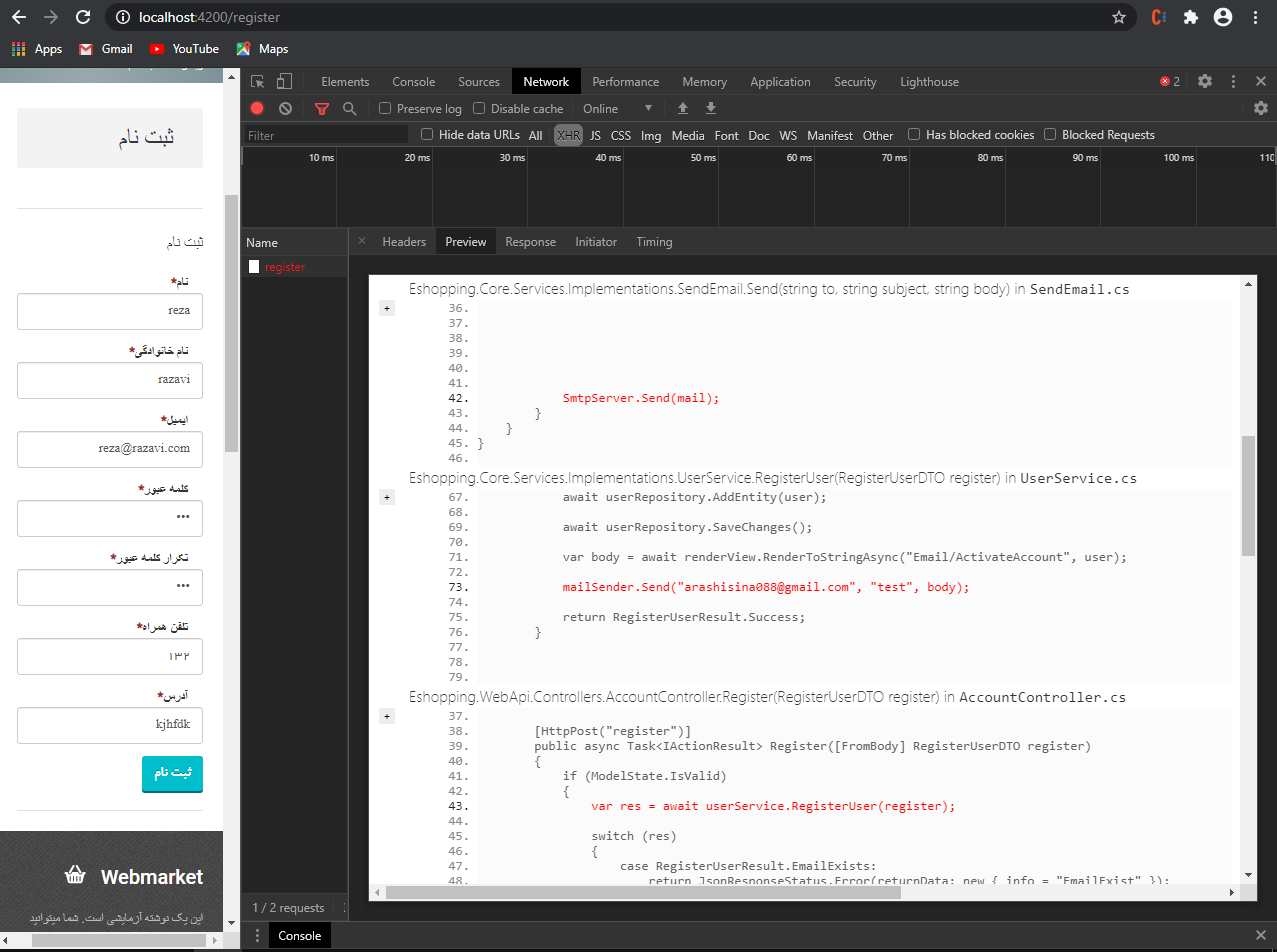Submit the form with the ثبت نام button
1277x952 pixels.
(x=172, y=774)
